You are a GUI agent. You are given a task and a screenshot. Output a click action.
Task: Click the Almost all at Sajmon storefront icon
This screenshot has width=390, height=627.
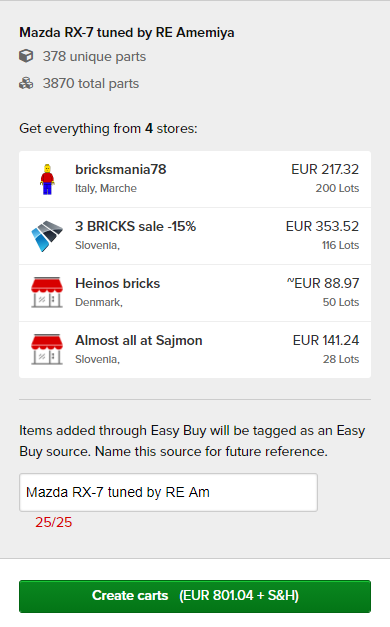pyautogui.click(x=47, y=349)
